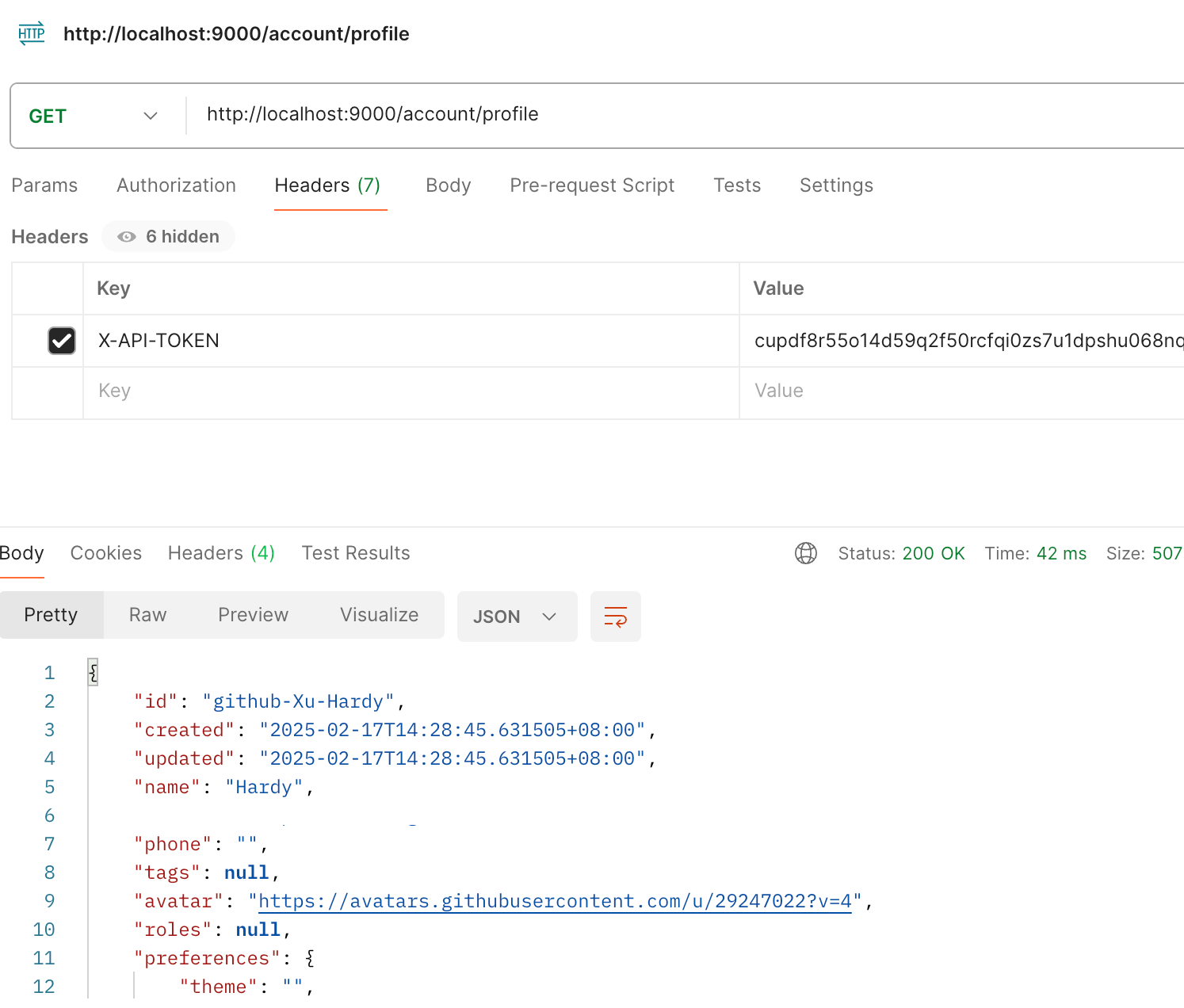
Task: Open the Params tab
Action: tap(44, 185)
